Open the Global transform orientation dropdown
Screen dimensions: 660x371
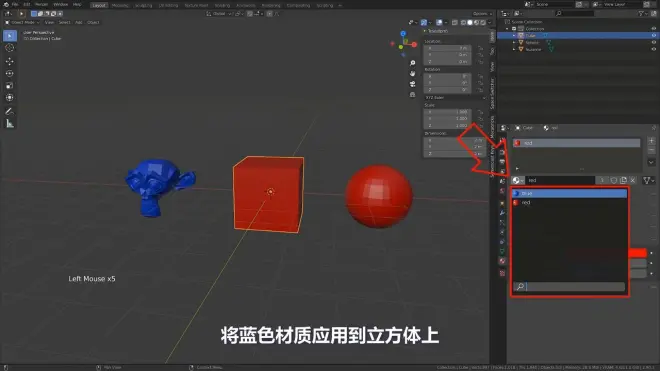tap(219, 13)
